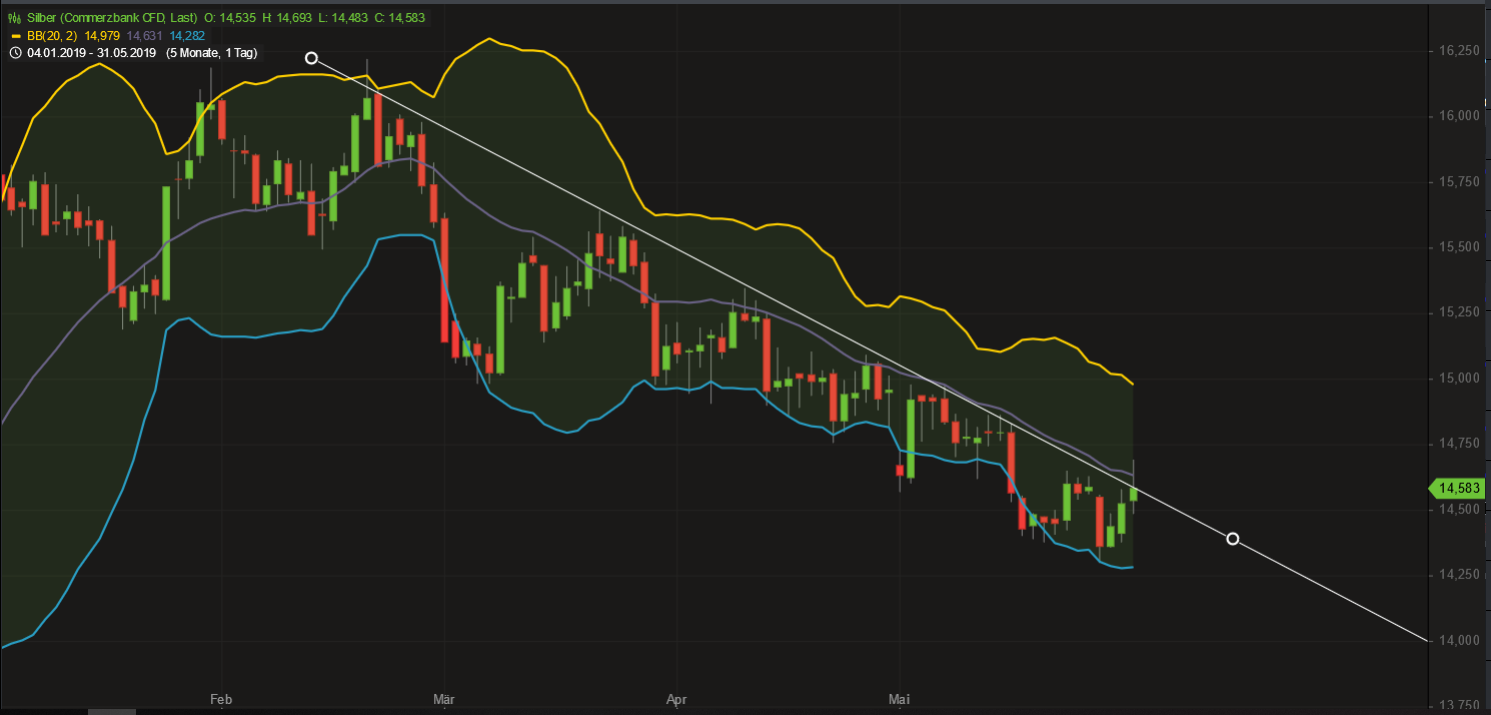Click the 15,250 price axis label
1491x715 pixels.
coord(1461,312)
